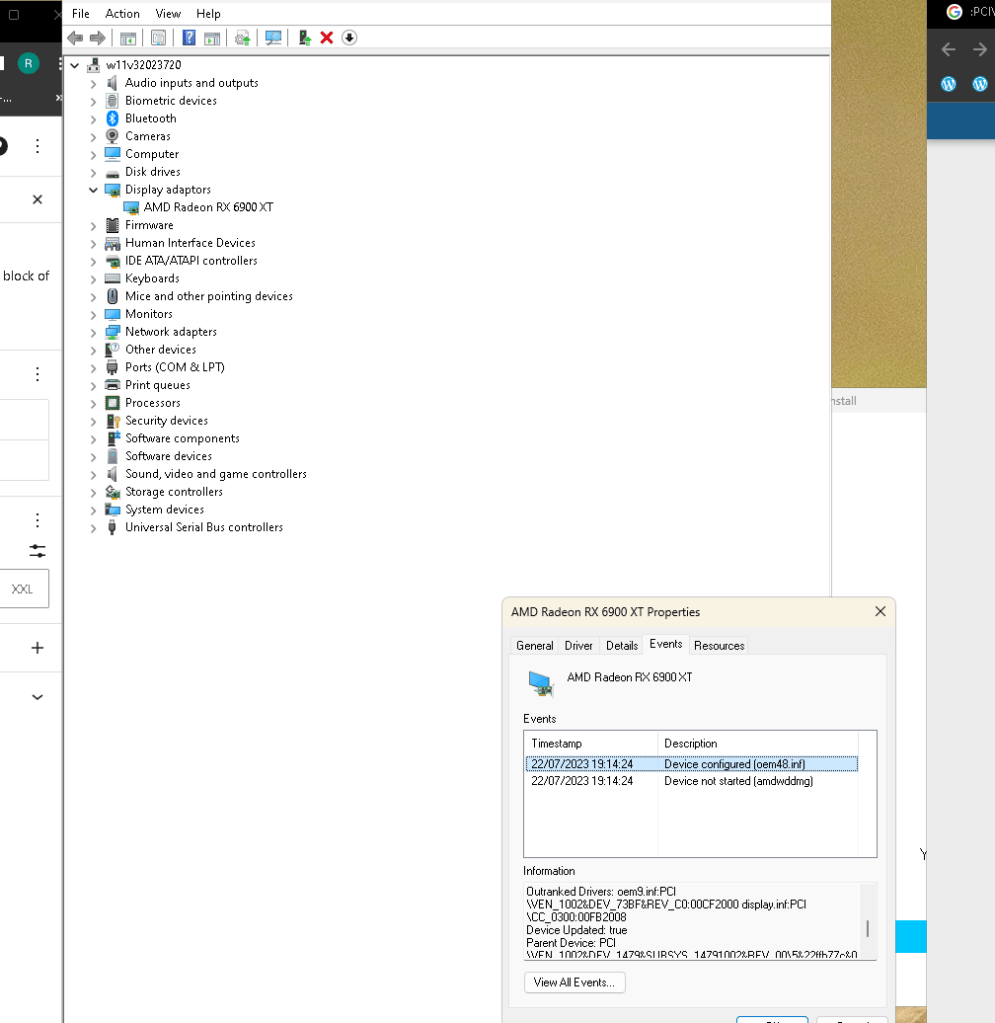
Task: Click the Mice and other pointing devices icon
Action: (112, 296)
